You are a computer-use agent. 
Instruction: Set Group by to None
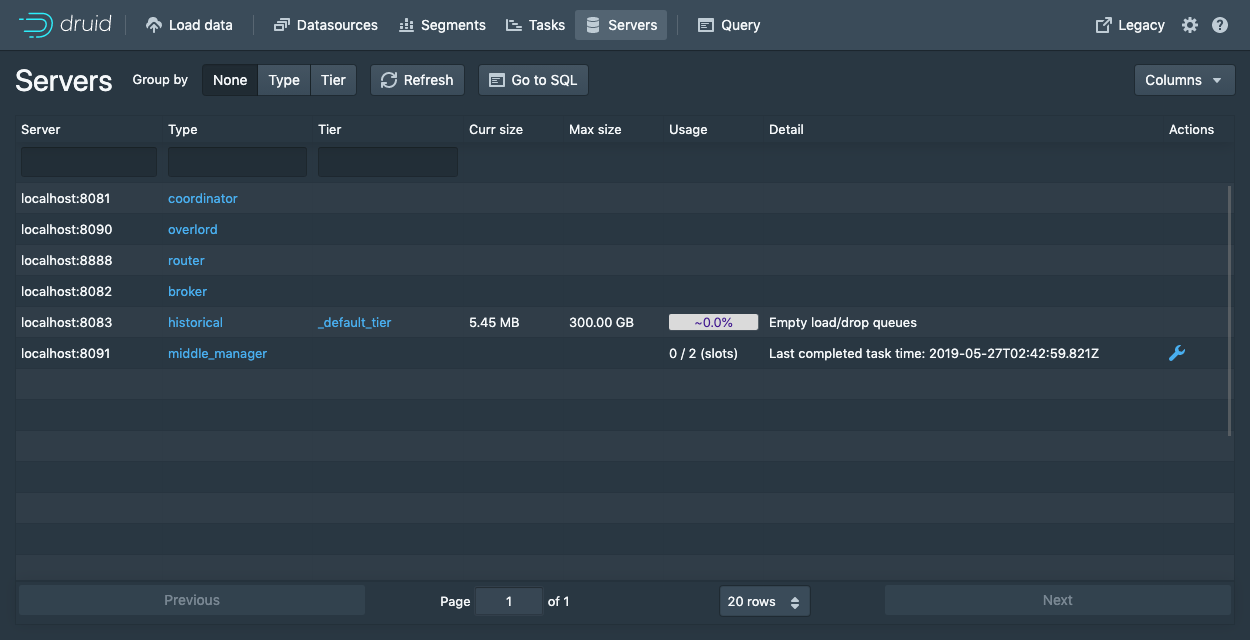pyautogui.click(x=230, y=80)
